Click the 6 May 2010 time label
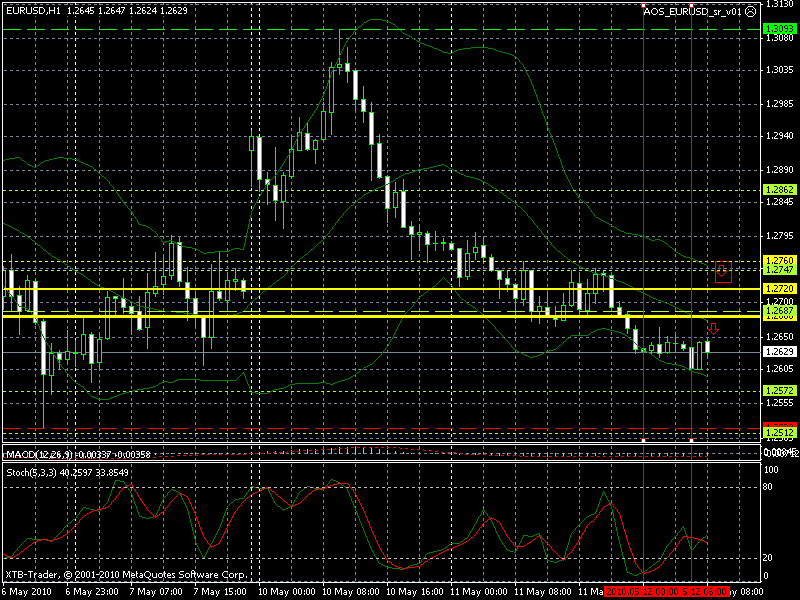800x600 pixels. pyautogui.click(x=27, y=591)
